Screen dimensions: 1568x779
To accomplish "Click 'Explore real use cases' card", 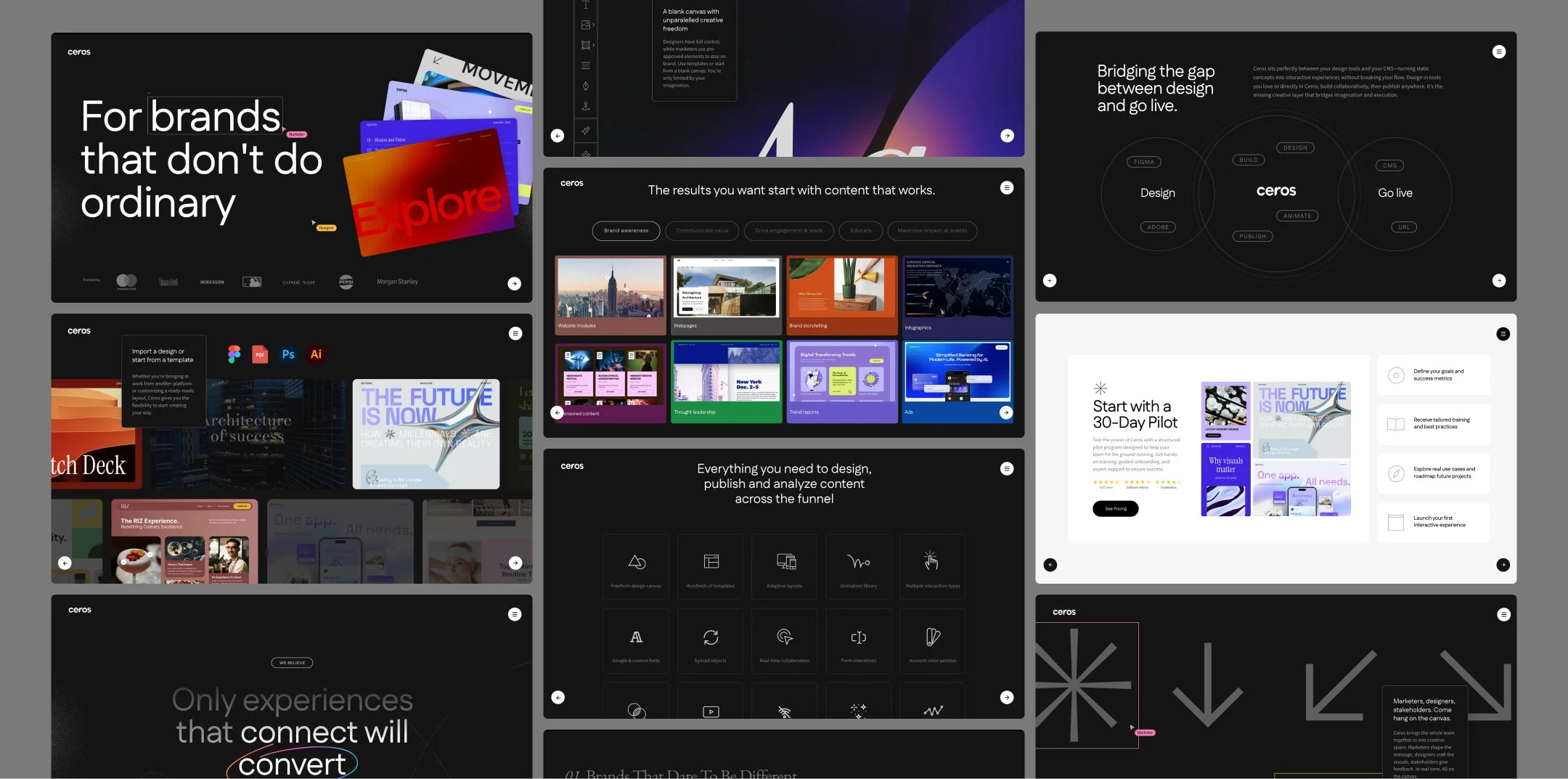I will click(x=1434, y=473).
